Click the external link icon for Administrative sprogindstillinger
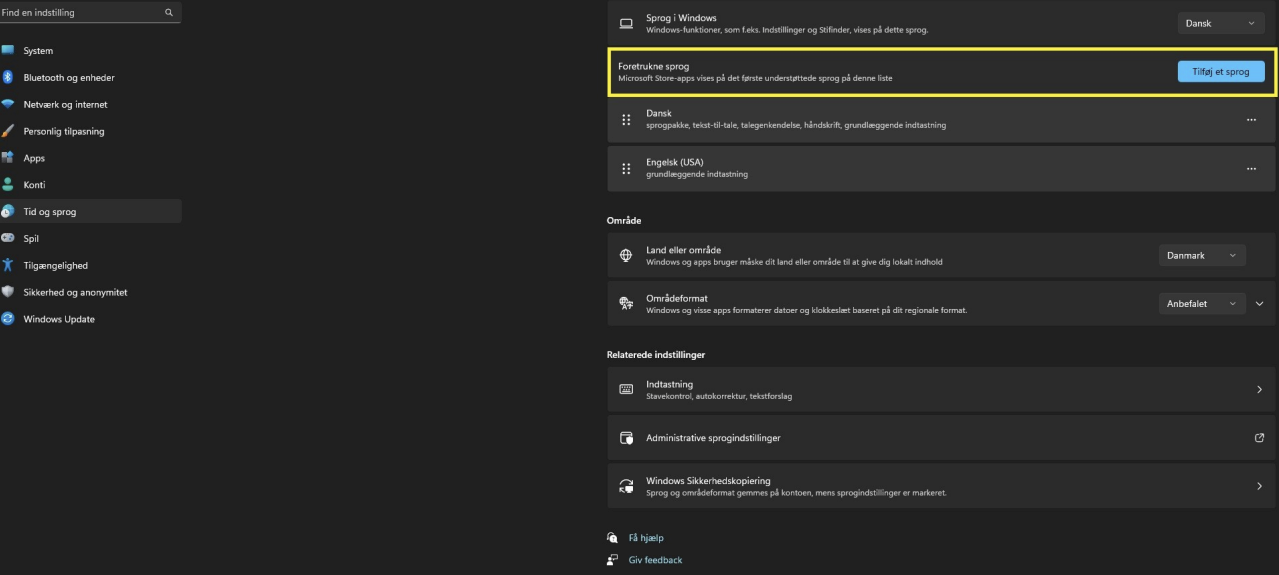This screenshot has width=1279, height=575. [1259, 438]
